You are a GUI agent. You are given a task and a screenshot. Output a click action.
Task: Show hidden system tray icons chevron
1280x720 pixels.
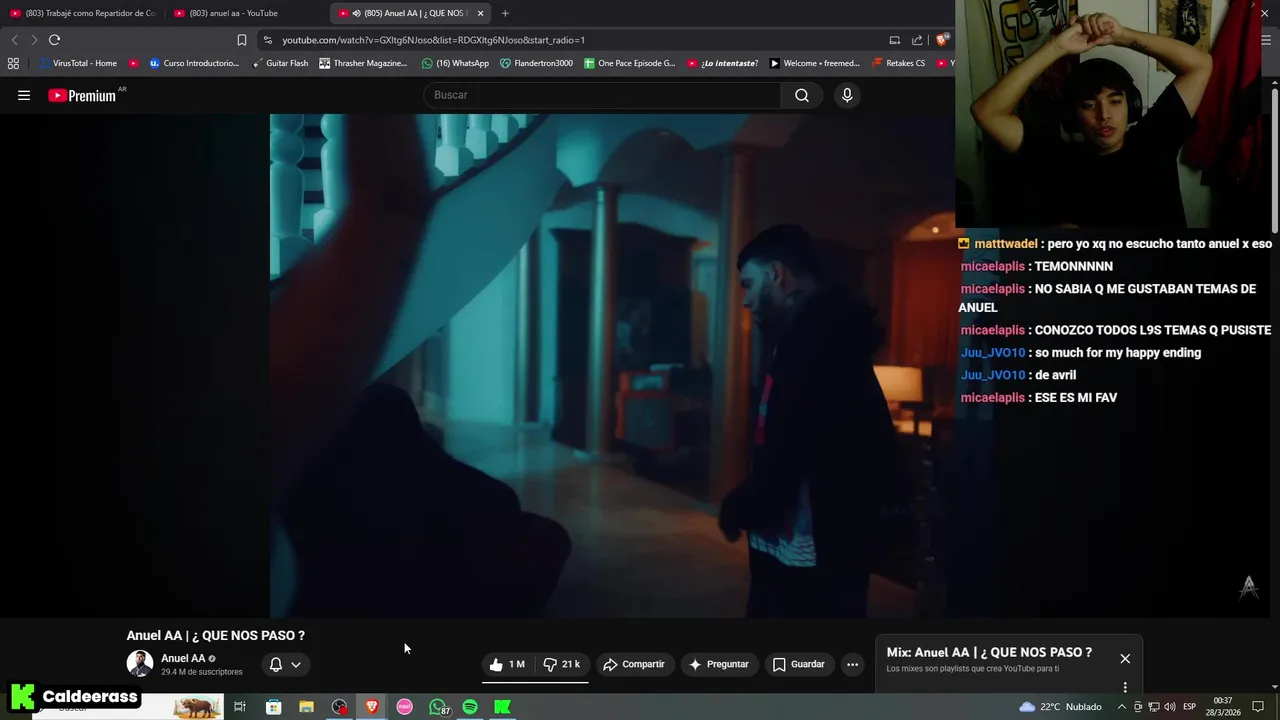click(x=1121, y=707)
